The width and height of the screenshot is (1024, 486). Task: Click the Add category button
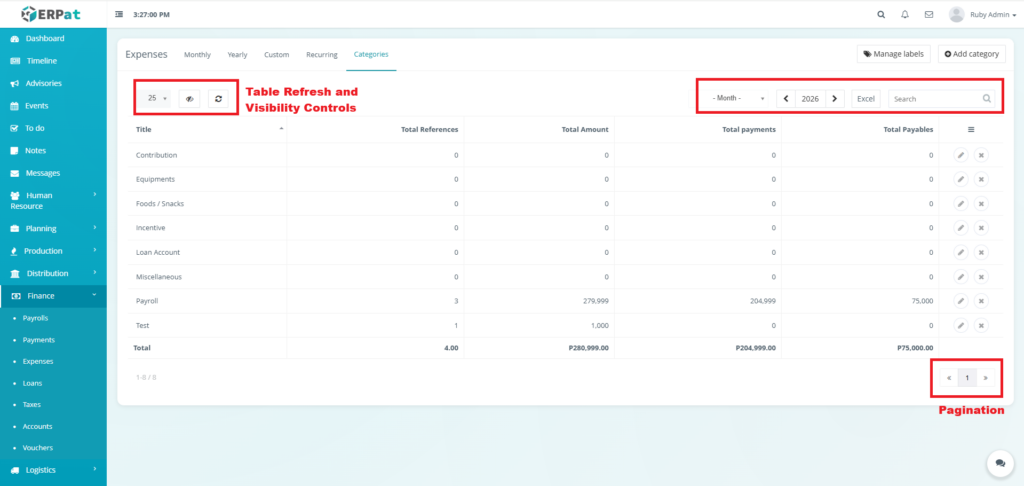[x=971, y=54]
